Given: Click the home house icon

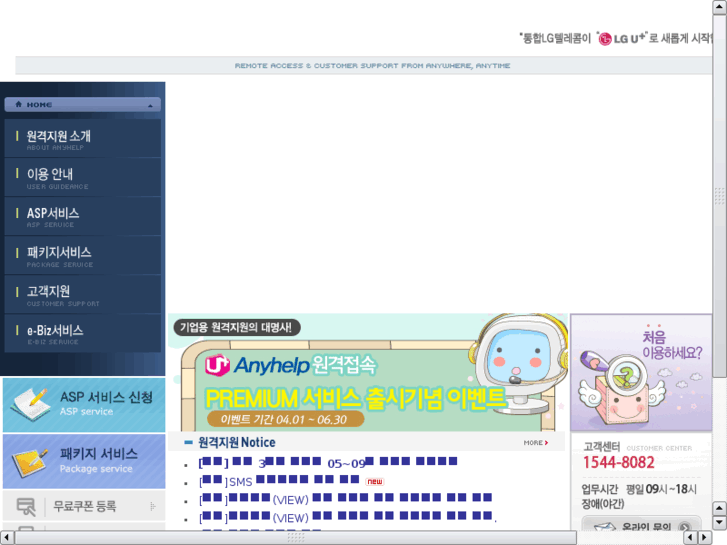Looking at the screenshot, I should click(x=19, y=104).
